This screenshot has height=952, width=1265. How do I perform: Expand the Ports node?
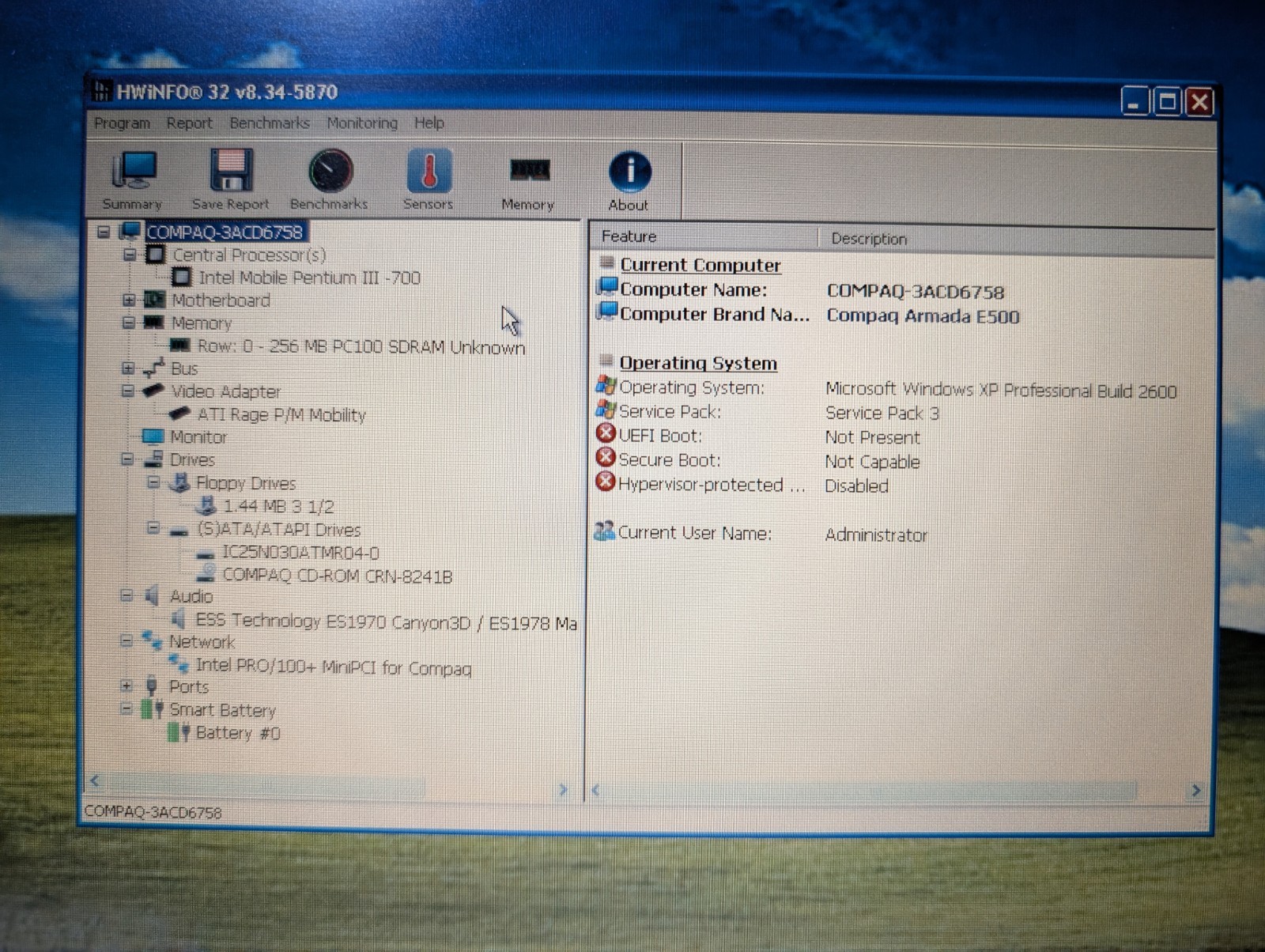click(x=126, y=685)
